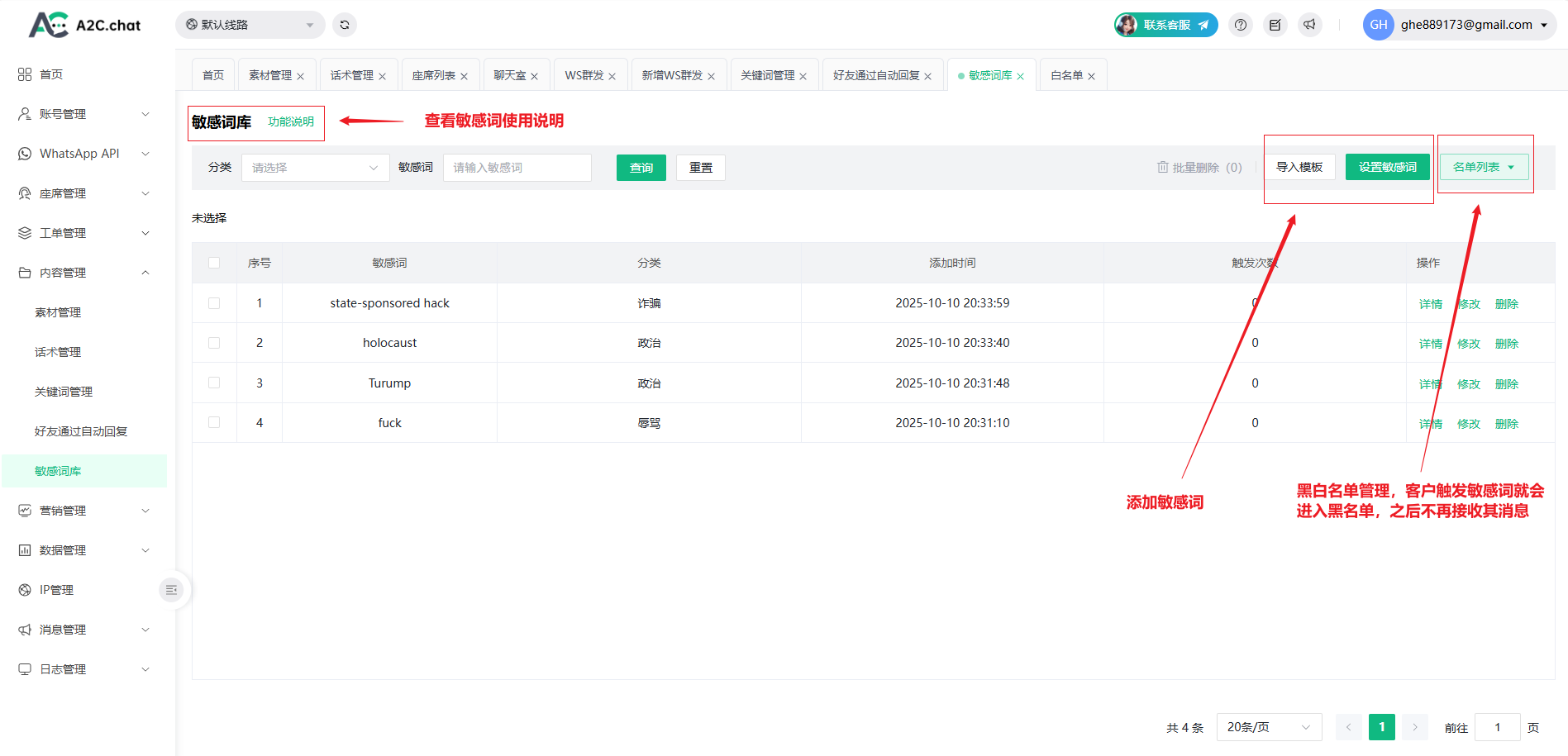This screenshot has width=1568, height=756.
Task: Click the green 设置敏感词 button
Action: click(x=1388, y=167)
